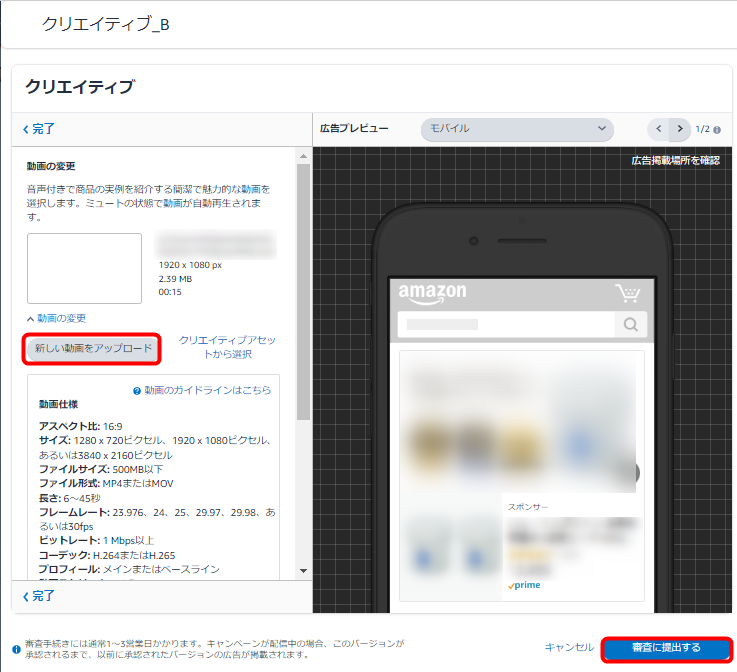Click the Prime badge in the ad preview
Screen dimensions: 737x672
pyautogui.click(x=524, y=585)
